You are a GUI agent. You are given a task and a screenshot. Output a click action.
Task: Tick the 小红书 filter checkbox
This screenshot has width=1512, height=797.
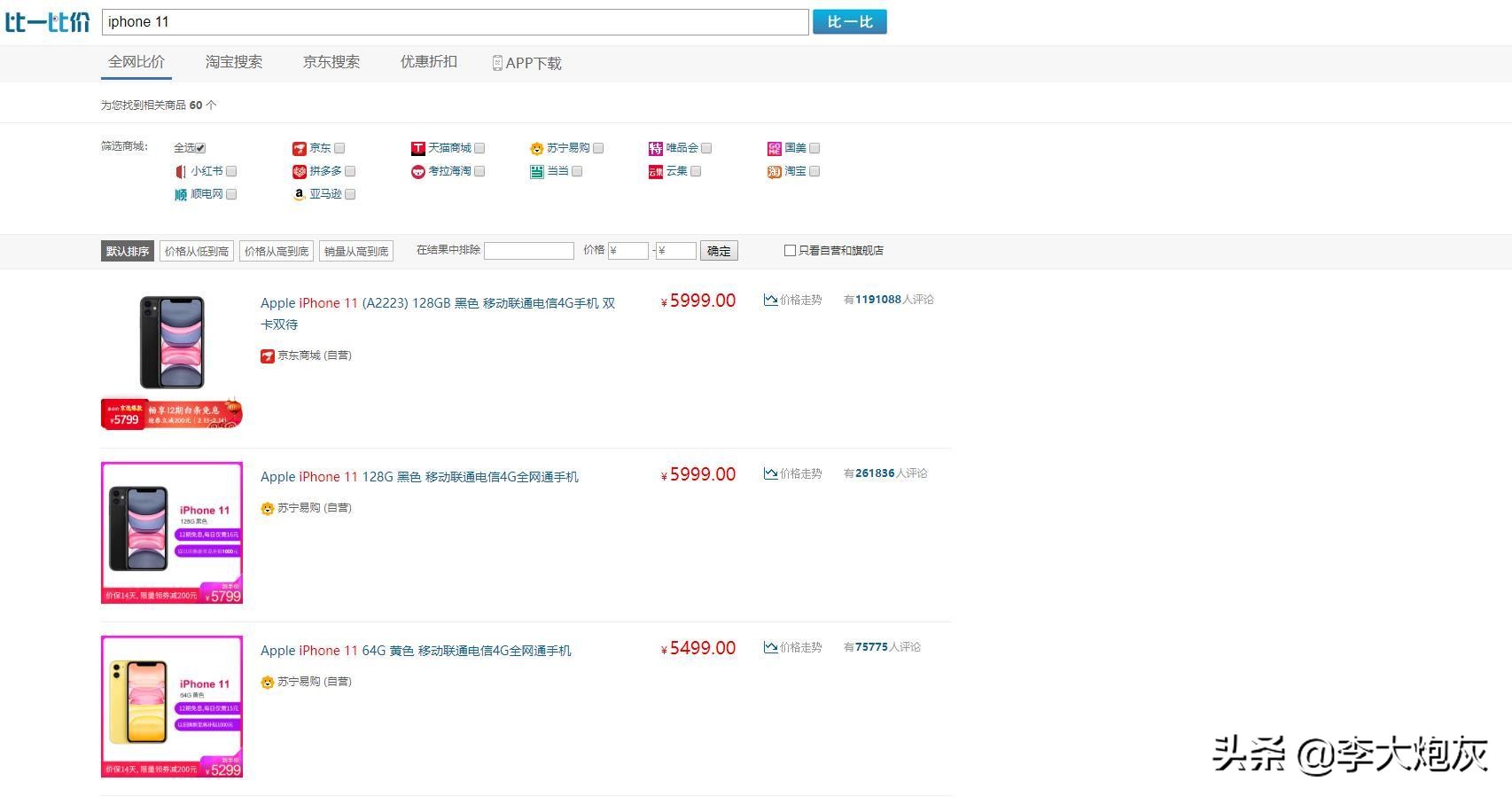coord(231,171)
